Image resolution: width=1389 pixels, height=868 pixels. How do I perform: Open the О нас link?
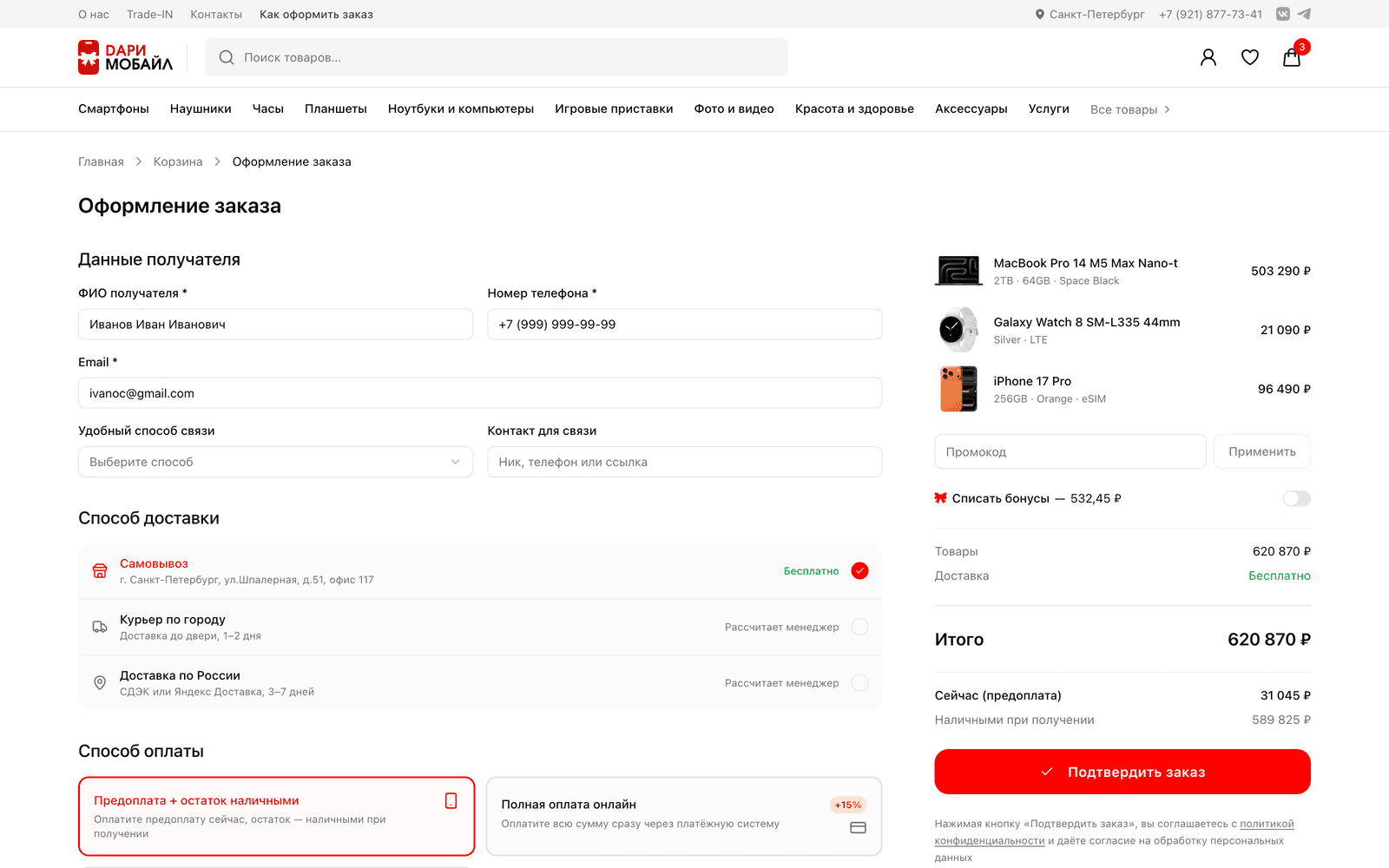[x=94, y=14]
